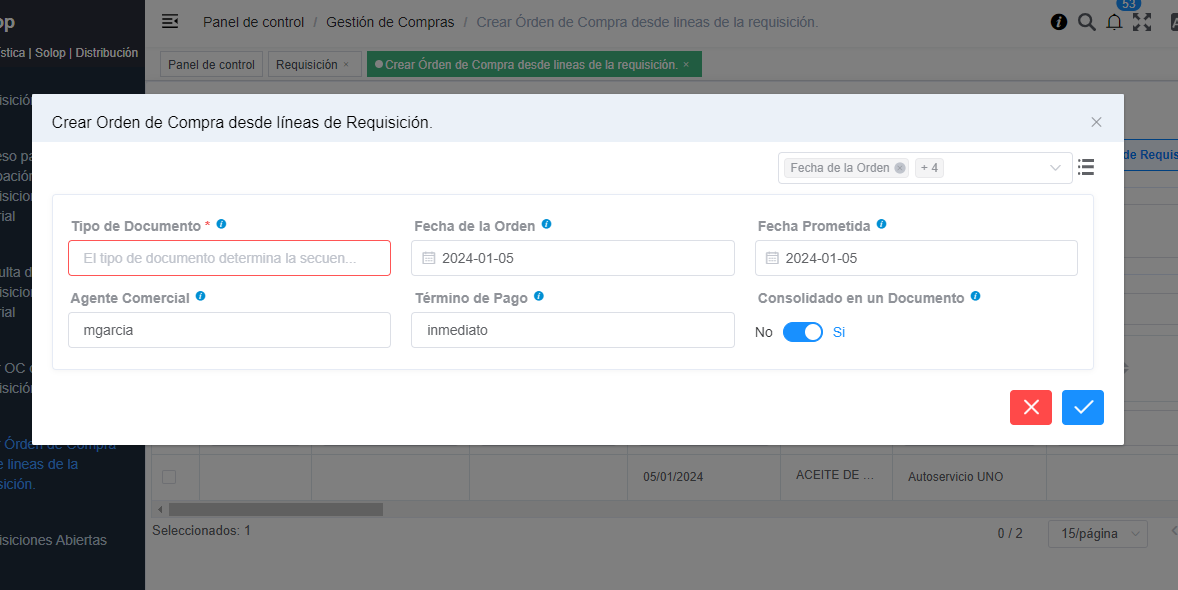Toggle fullscreen mode icon
This screenshot has width=1178, height=590.
[1142, 22]
